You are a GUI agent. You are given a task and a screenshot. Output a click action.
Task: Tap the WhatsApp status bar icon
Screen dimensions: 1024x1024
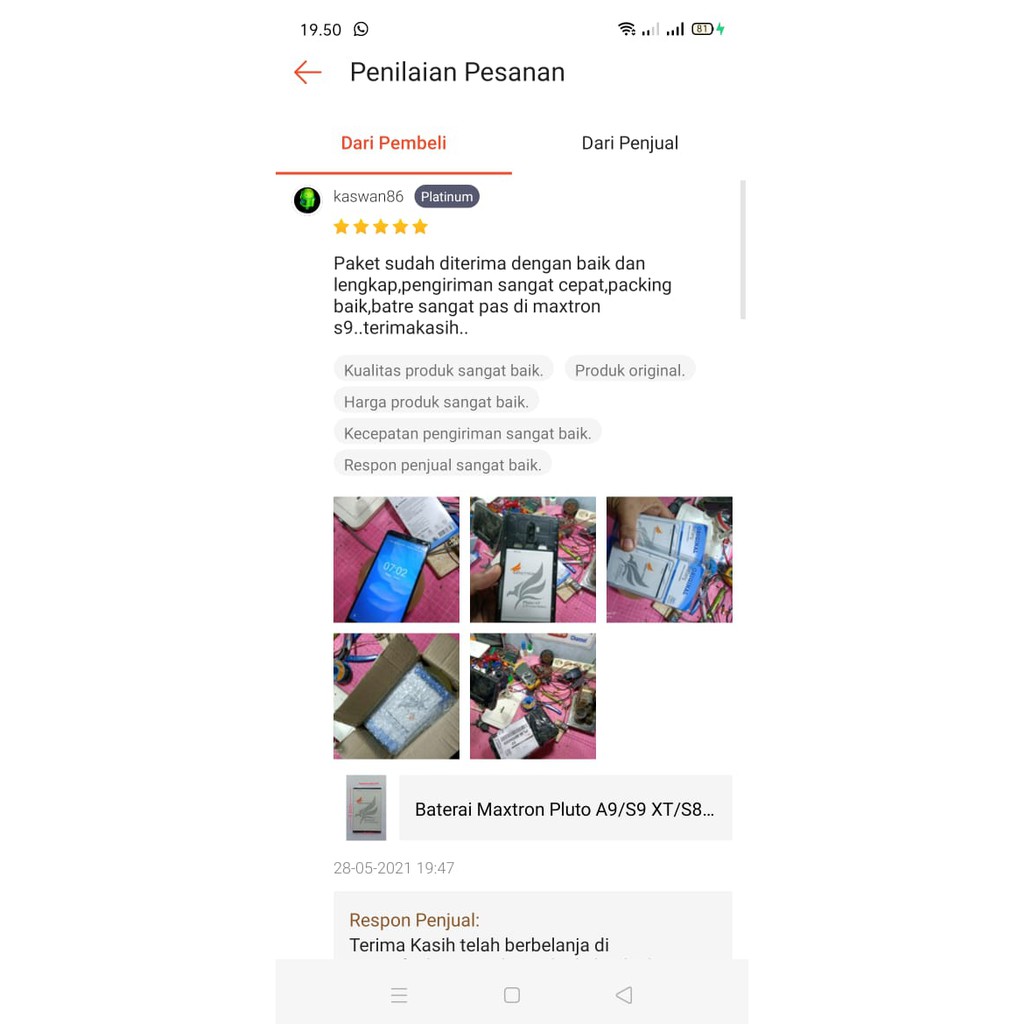tap(361, 29)
